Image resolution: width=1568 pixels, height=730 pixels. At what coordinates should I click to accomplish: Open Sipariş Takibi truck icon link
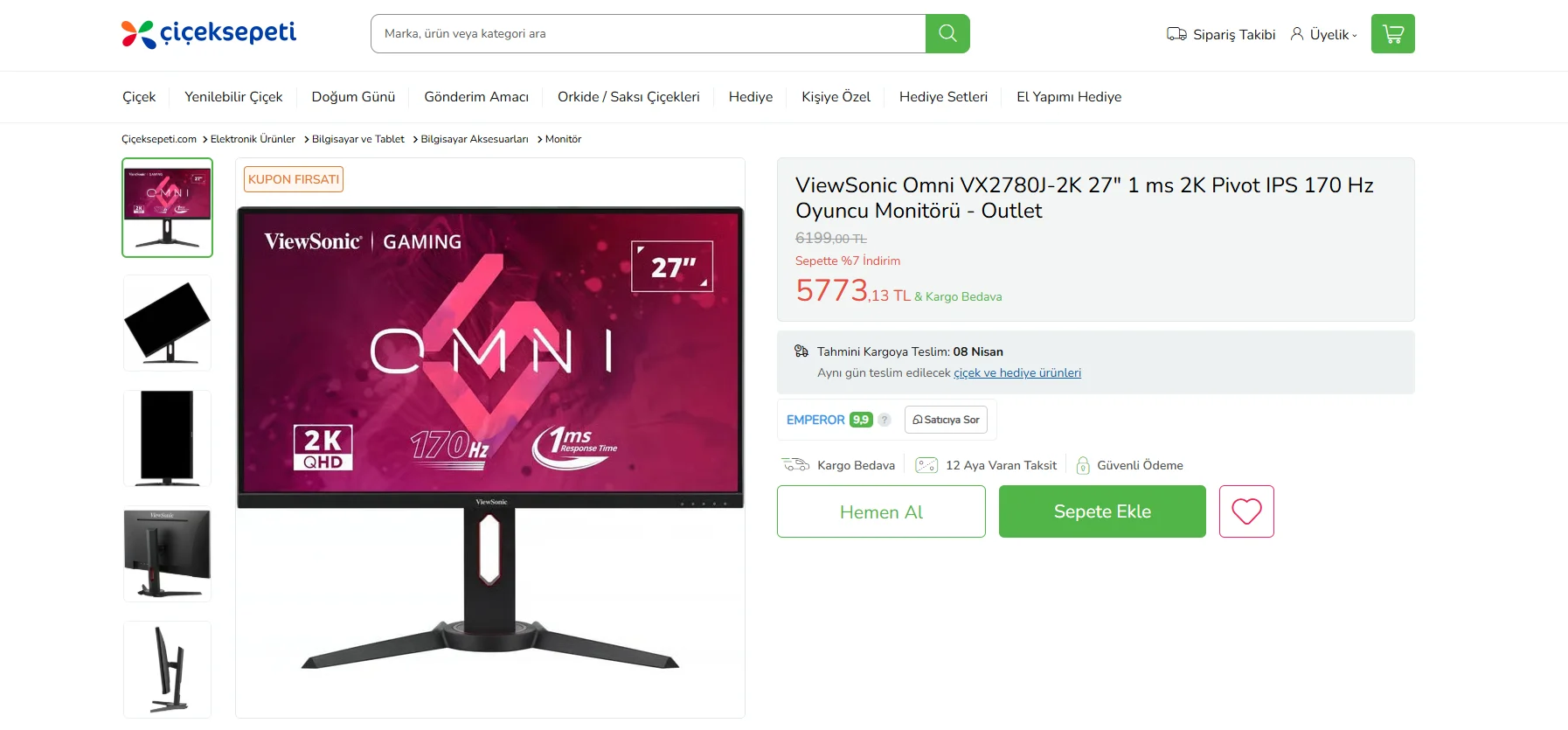[1176, 34]
